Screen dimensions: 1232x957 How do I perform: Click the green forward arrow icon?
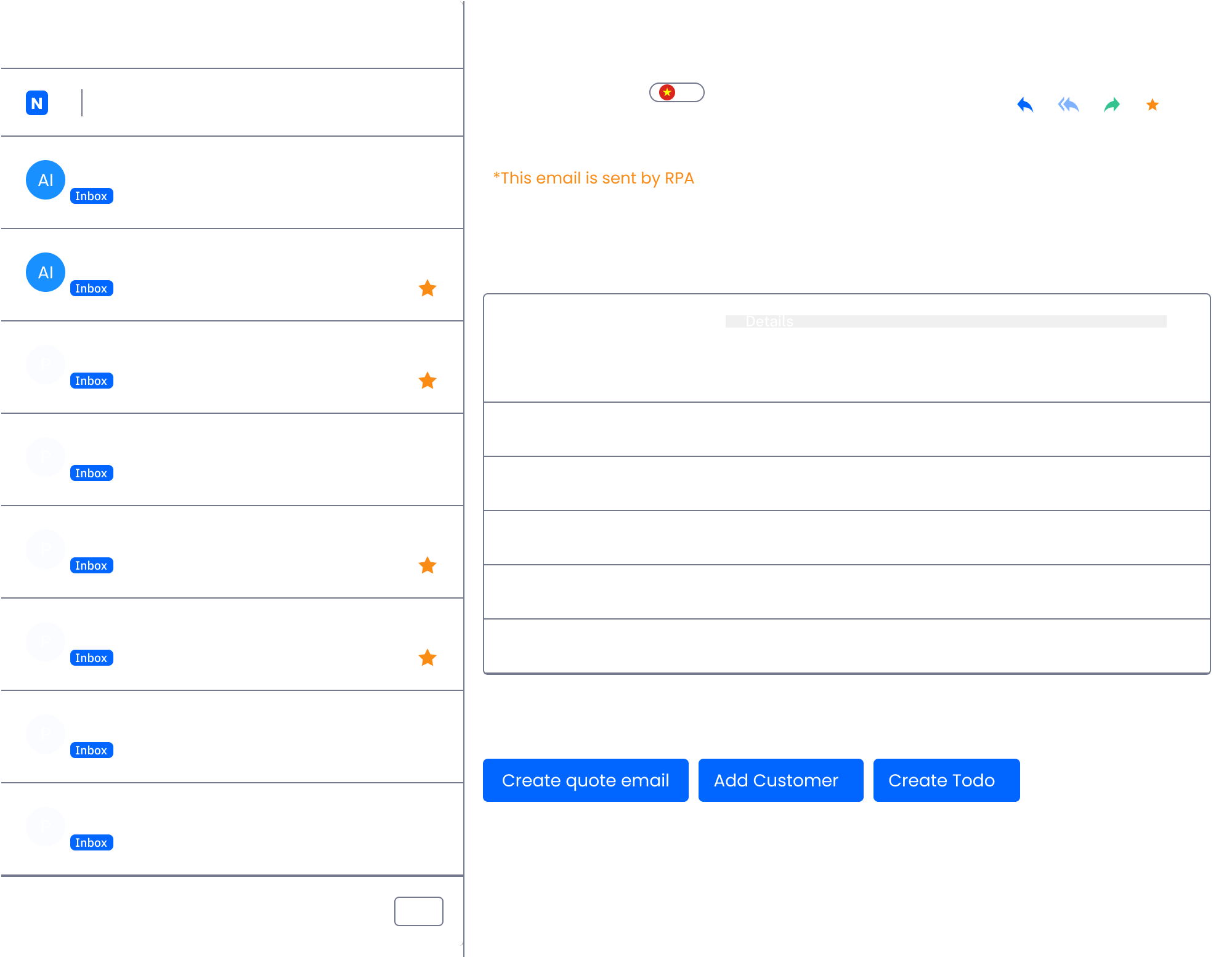pyautogui.click(x=1112, y=105)
